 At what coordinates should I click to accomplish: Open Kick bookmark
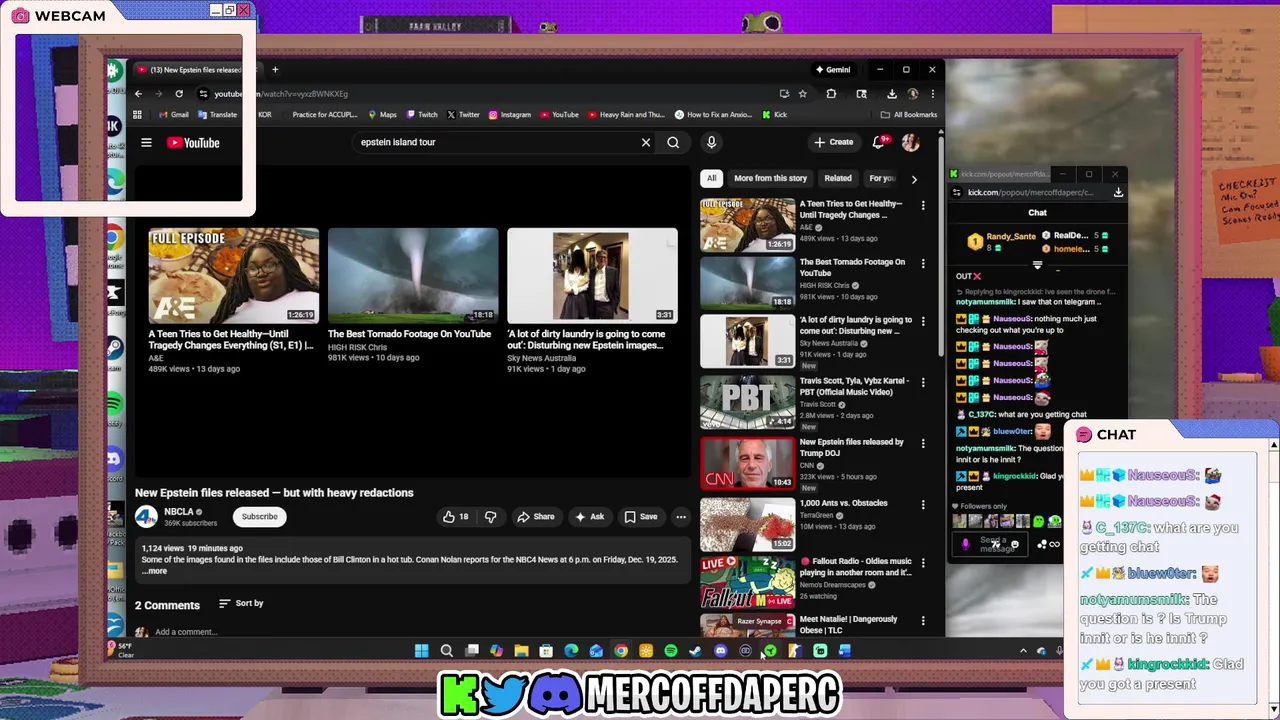tap(775, 115)
